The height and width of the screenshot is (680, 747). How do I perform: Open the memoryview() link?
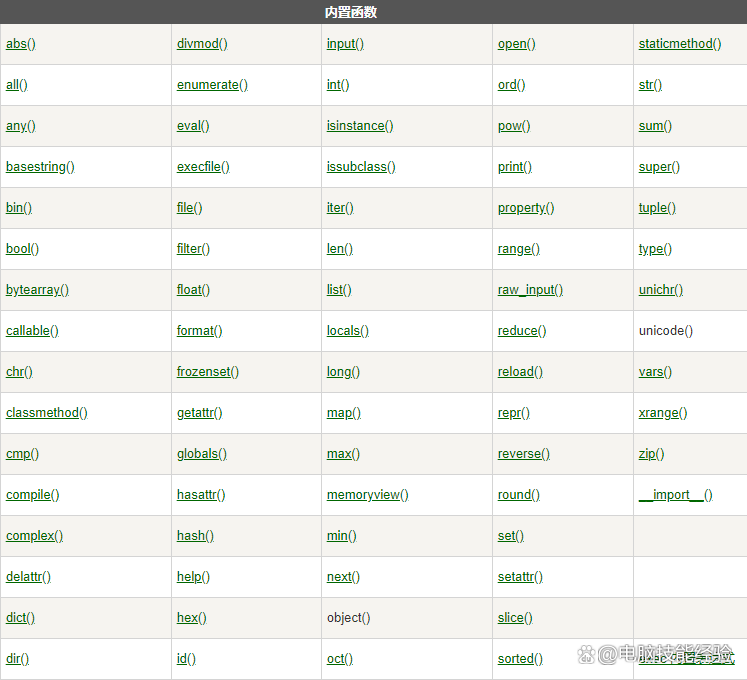coord(367,495)
